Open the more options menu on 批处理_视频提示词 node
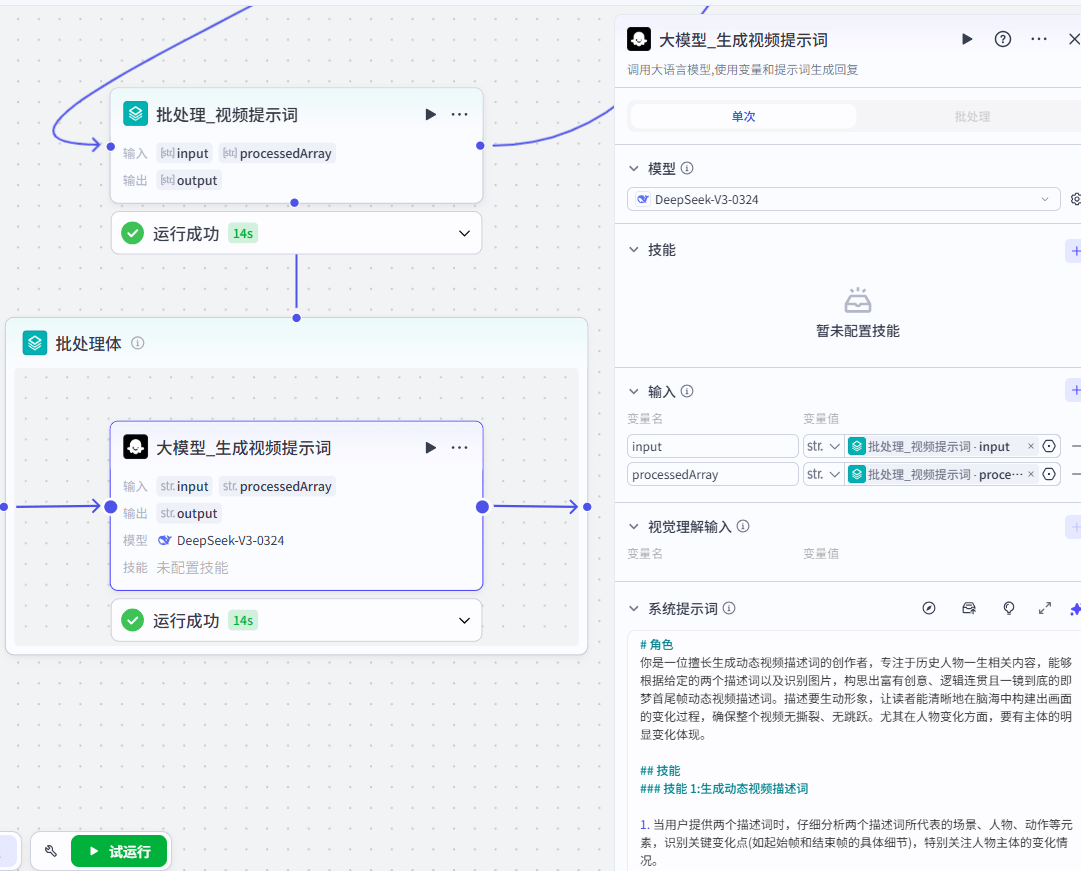The height and width of the screenshot is (871, 1081). (x=459, y=114)
